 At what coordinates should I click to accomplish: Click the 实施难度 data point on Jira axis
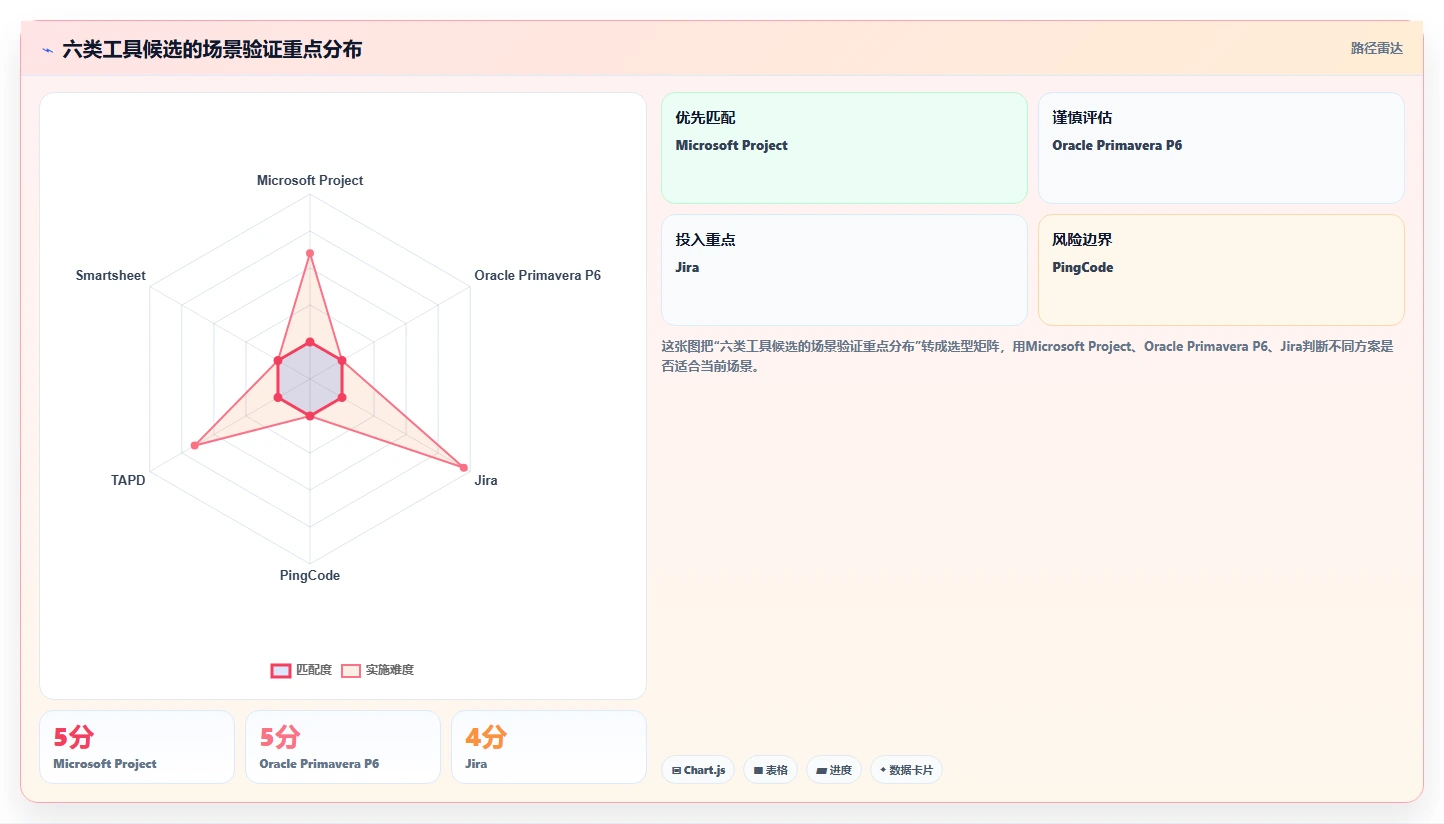(464, 467)
